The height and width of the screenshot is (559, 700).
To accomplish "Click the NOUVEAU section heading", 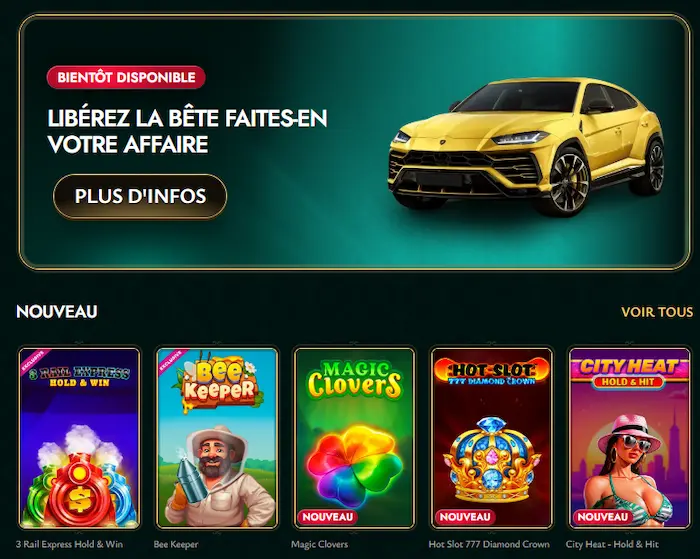I will (x=57, y=312).
